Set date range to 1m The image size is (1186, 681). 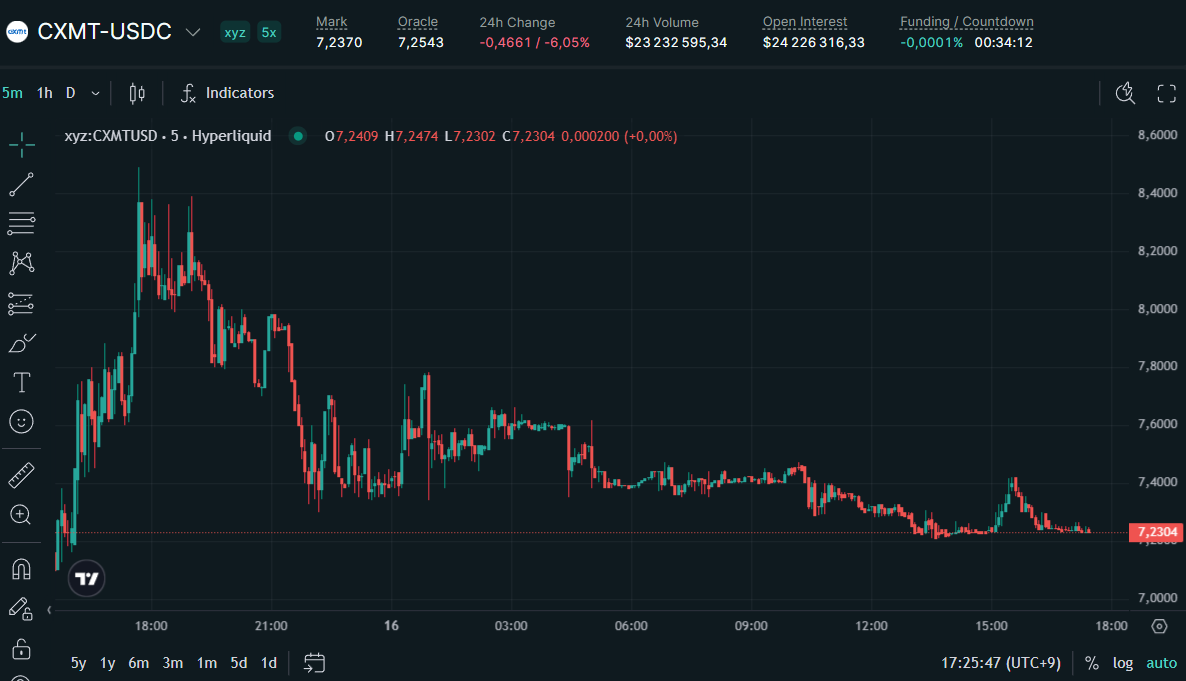[x=206, y=663]
